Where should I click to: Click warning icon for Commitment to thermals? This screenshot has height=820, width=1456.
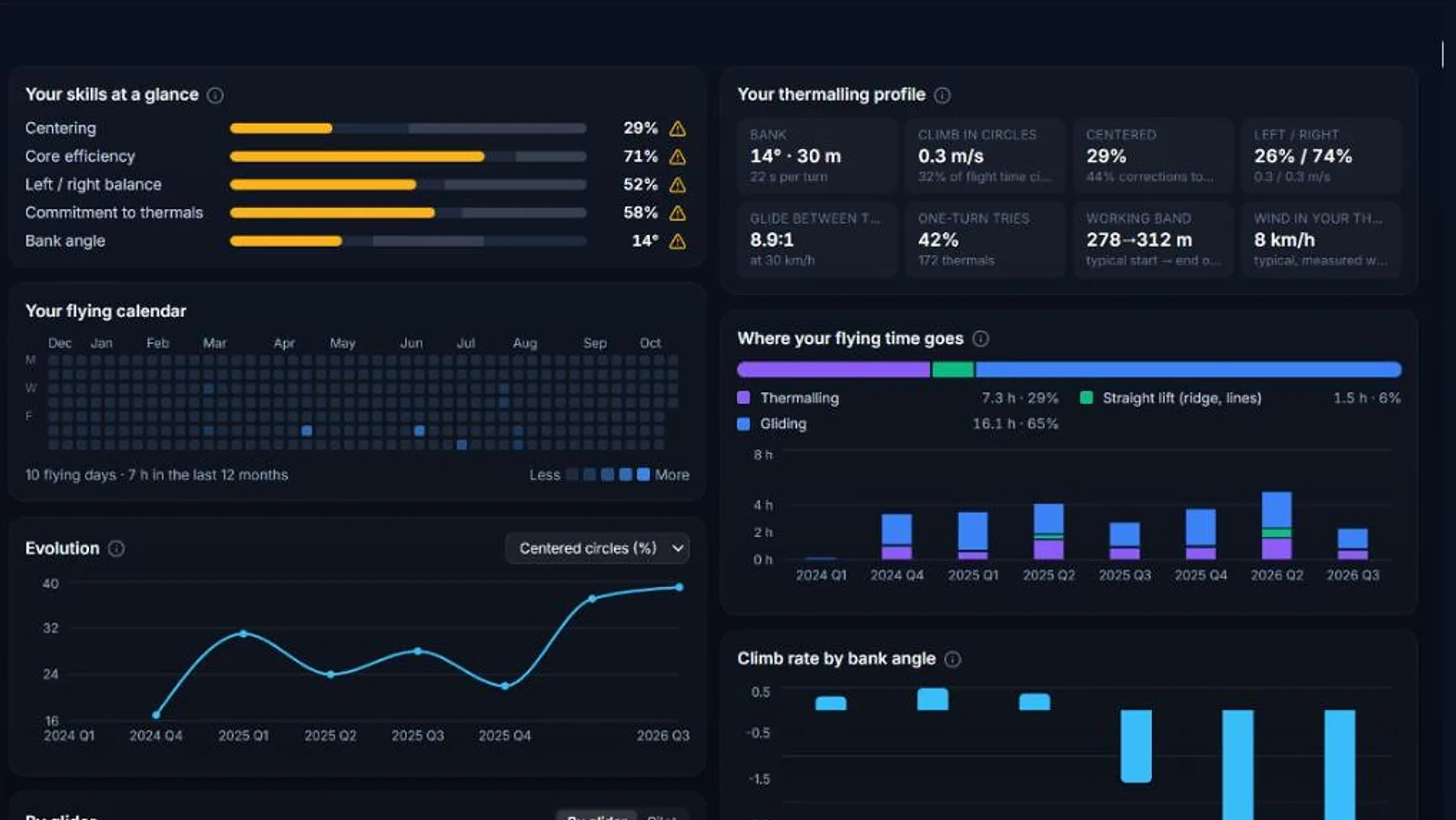click(x=677, y=213)
